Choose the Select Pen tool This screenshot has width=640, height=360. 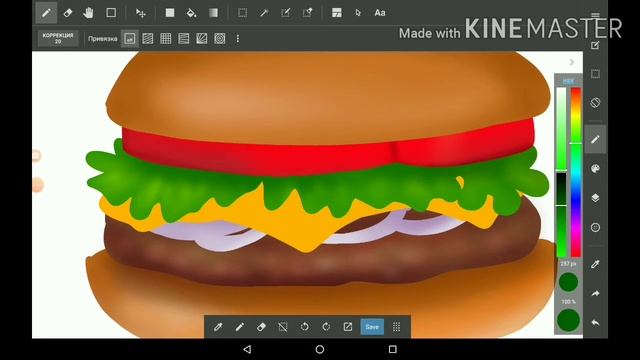click(x=286, y=13)
